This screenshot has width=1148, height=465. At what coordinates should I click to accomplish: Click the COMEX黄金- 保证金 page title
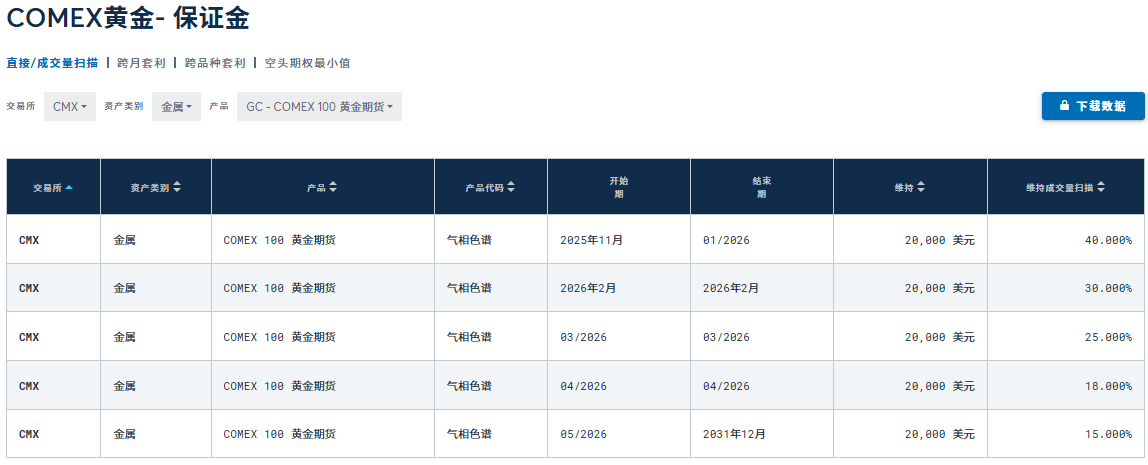pyautogui.click(x=128, y=18)
